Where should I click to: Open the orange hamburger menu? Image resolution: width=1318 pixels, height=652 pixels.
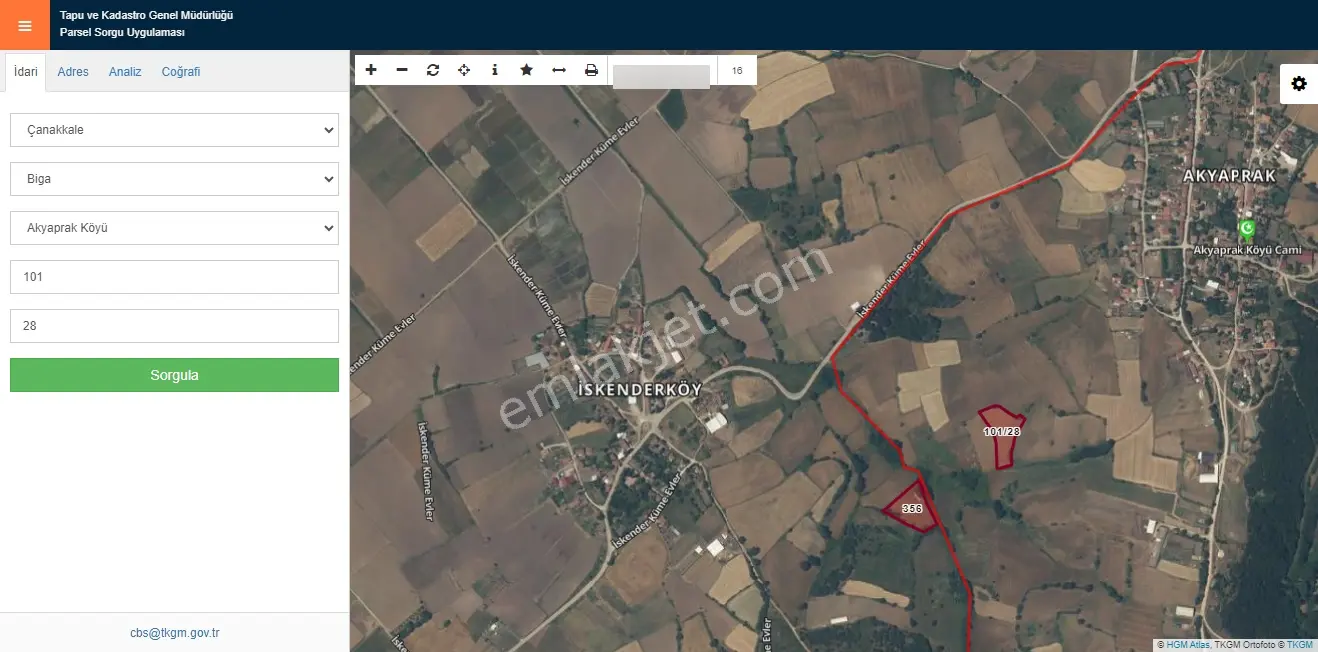[x=25, y=25]
